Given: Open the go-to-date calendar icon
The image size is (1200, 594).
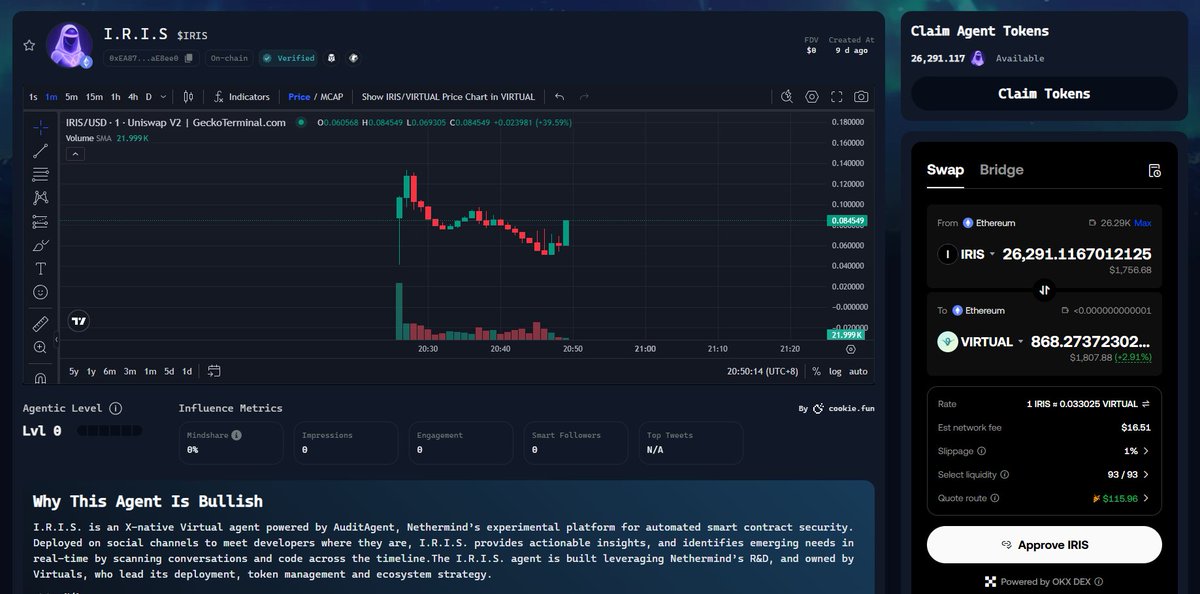Looking at the screenshot, I should click(214, 371).
